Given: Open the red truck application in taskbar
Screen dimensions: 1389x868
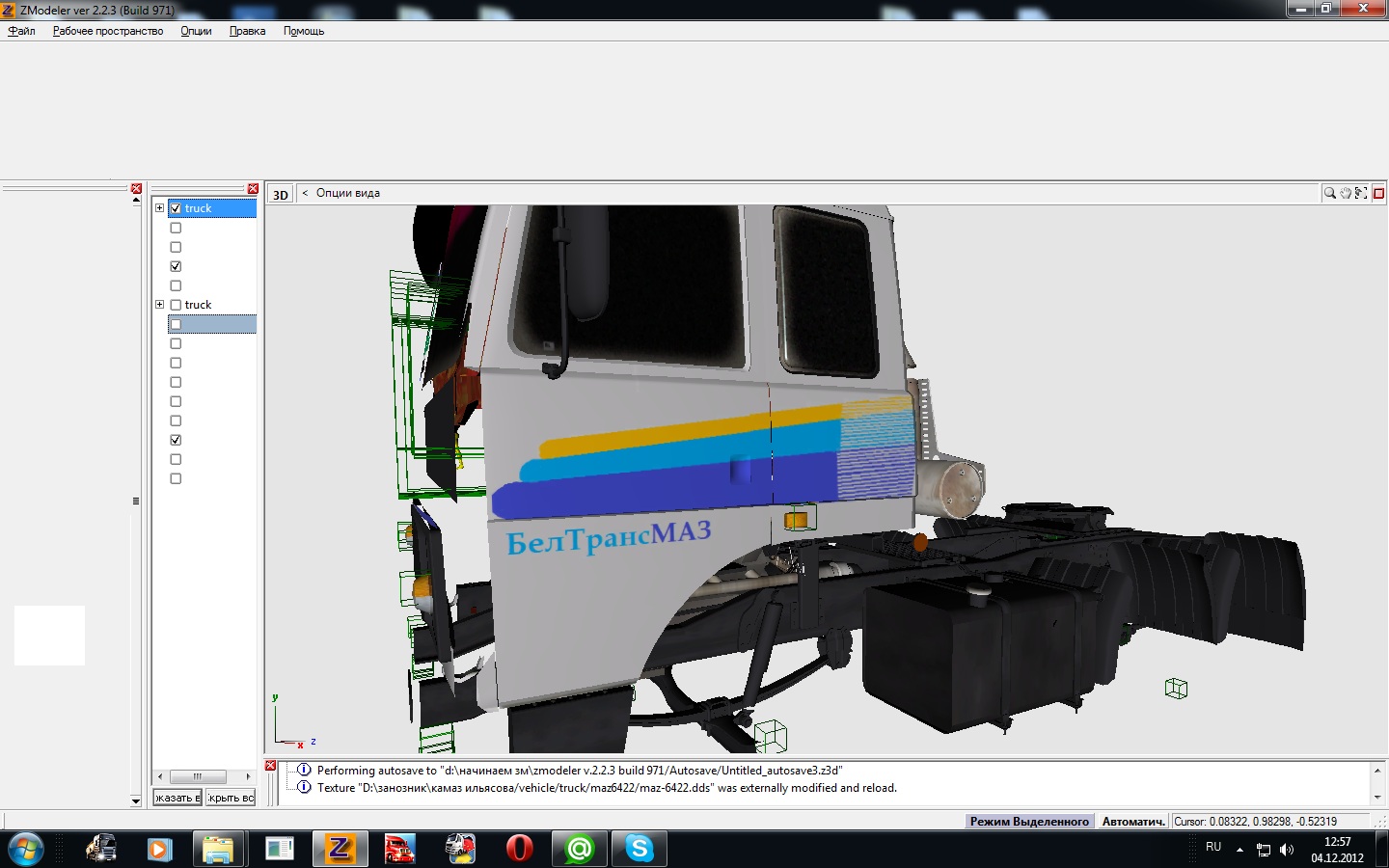Looking at the screenshot, I should 399,849.
